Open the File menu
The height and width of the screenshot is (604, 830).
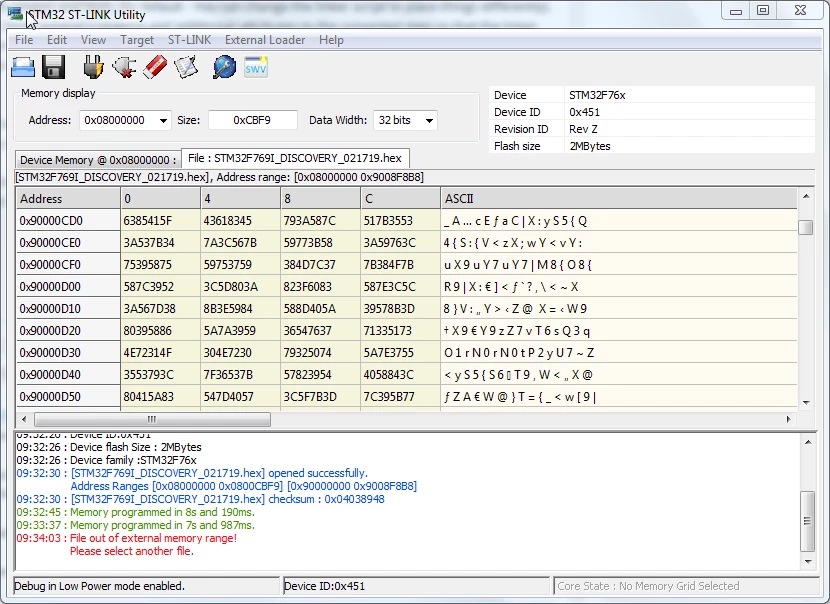click(24, 40)
